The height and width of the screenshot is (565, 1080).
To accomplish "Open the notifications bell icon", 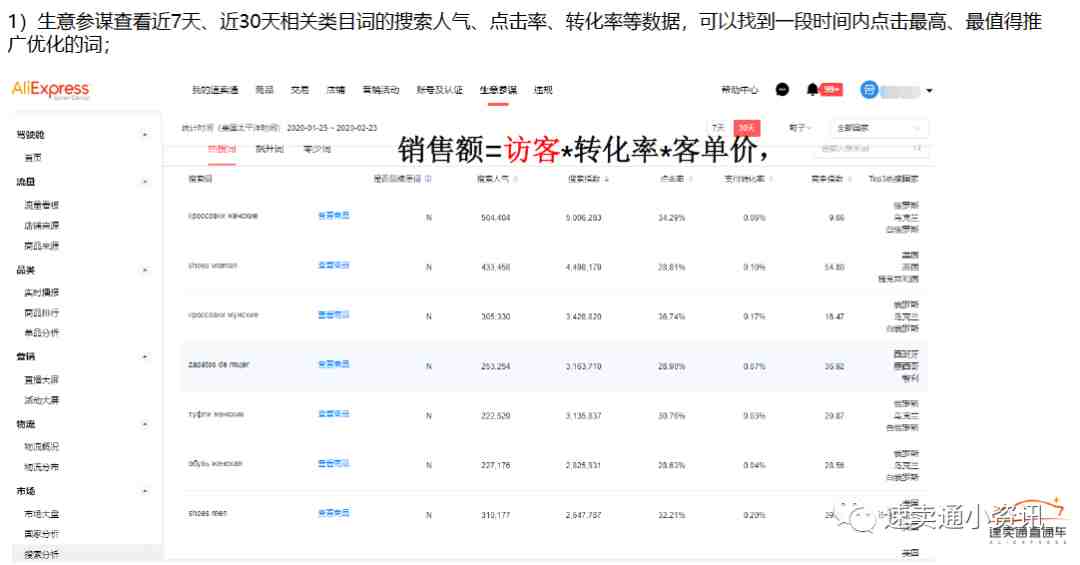I will click(x=812, y=90).
